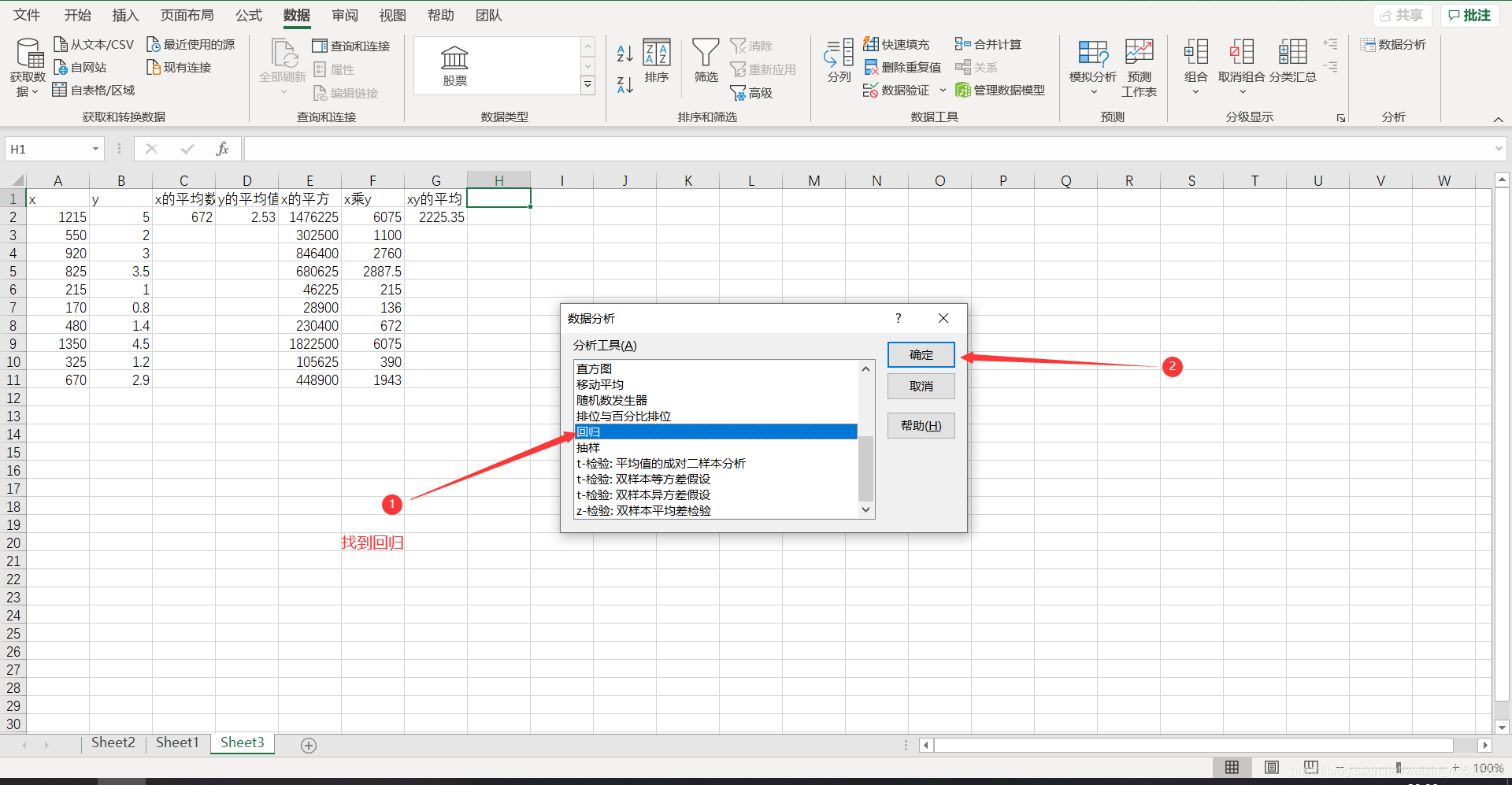Select 抽样 (Sampling) in the list
Screen dimensions: 1512x785
coord(716,447)
